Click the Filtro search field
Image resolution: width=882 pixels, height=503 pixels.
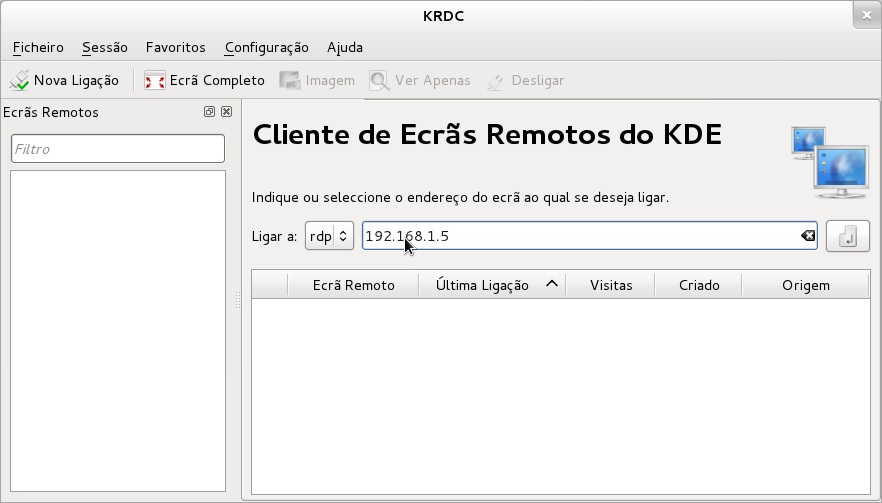[117, 149]
